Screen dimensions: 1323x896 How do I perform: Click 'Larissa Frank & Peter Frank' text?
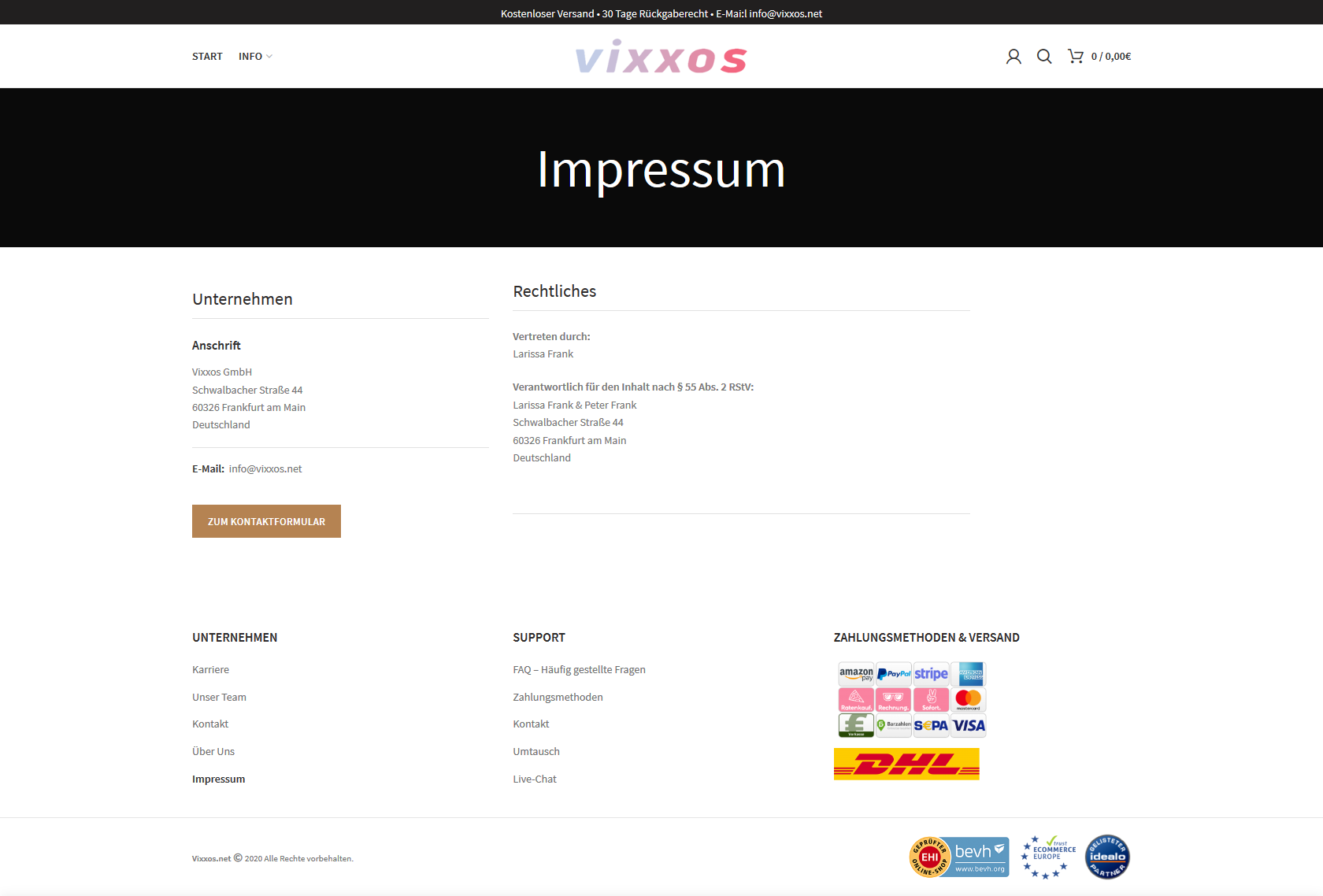pyautogui.click(x=575, y=405)
